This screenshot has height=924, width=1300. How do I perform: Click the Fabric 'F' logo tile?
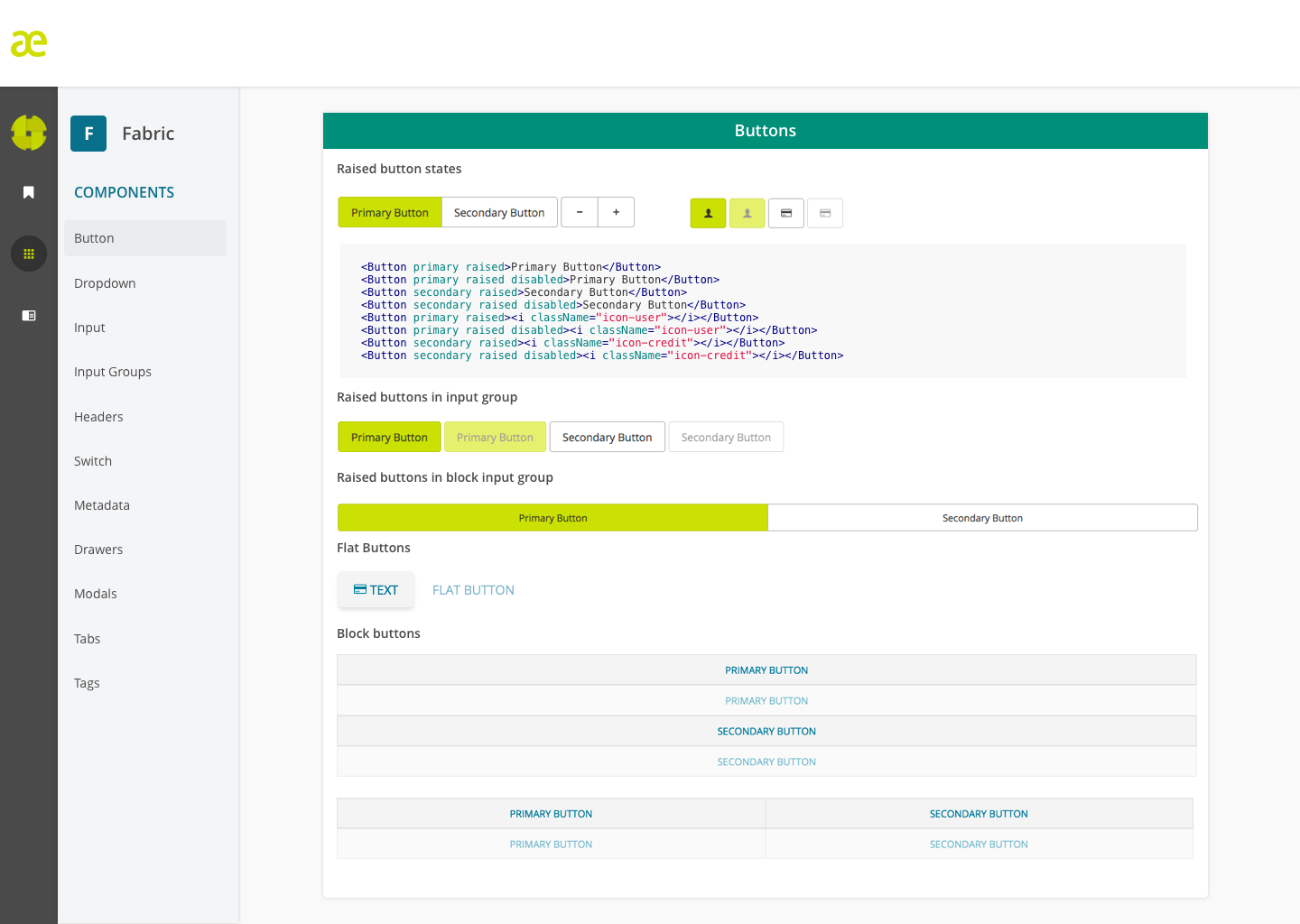coord(88,134)
